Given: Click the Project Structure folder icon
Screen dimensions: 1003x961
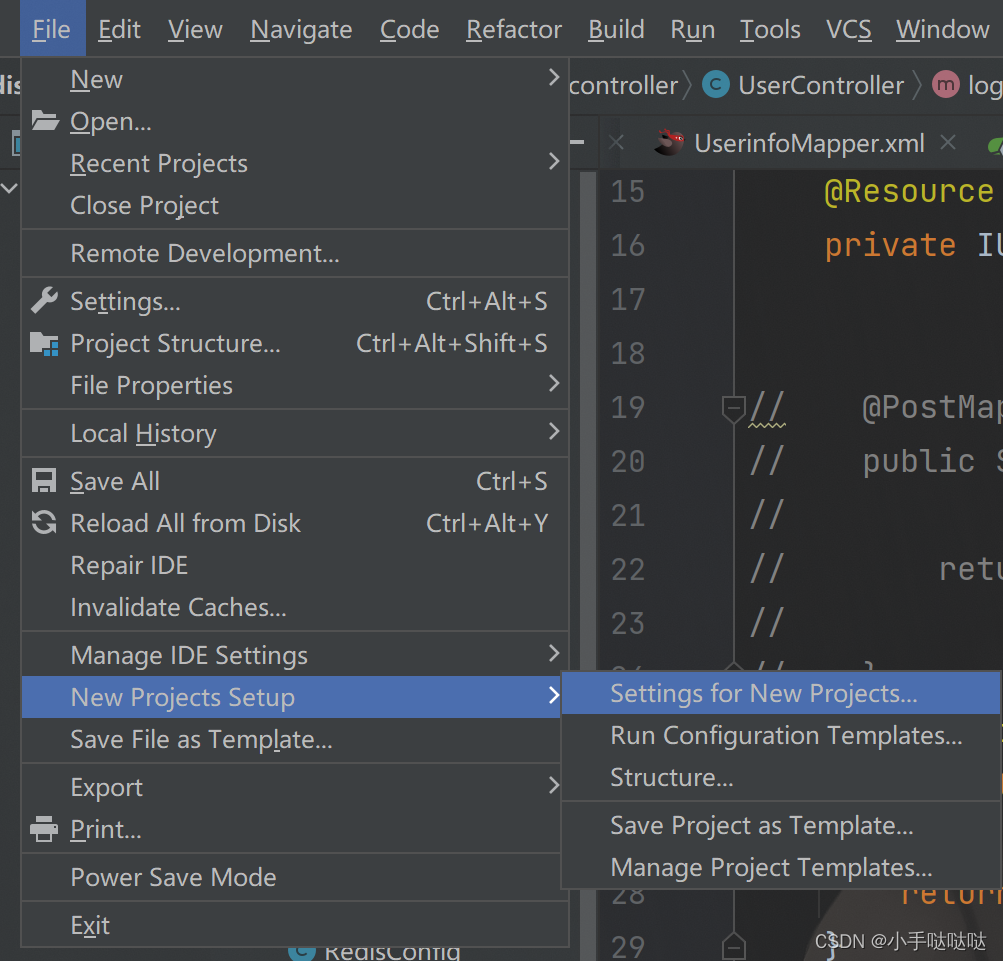Looking at the screenshot, I should pos(44,344).
